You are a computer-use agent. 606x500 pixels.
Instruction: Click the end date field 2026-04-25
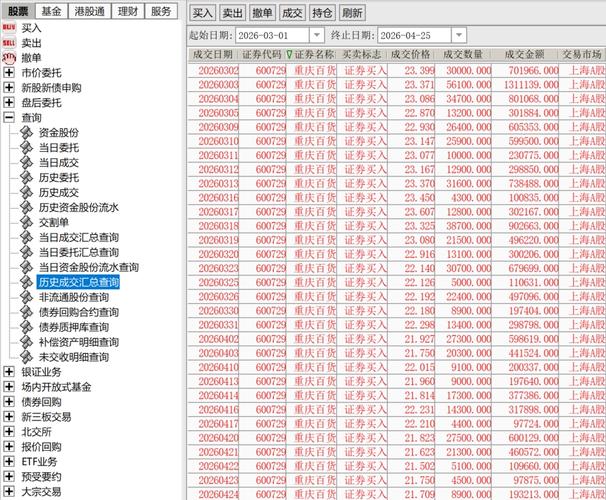point(415,35)
